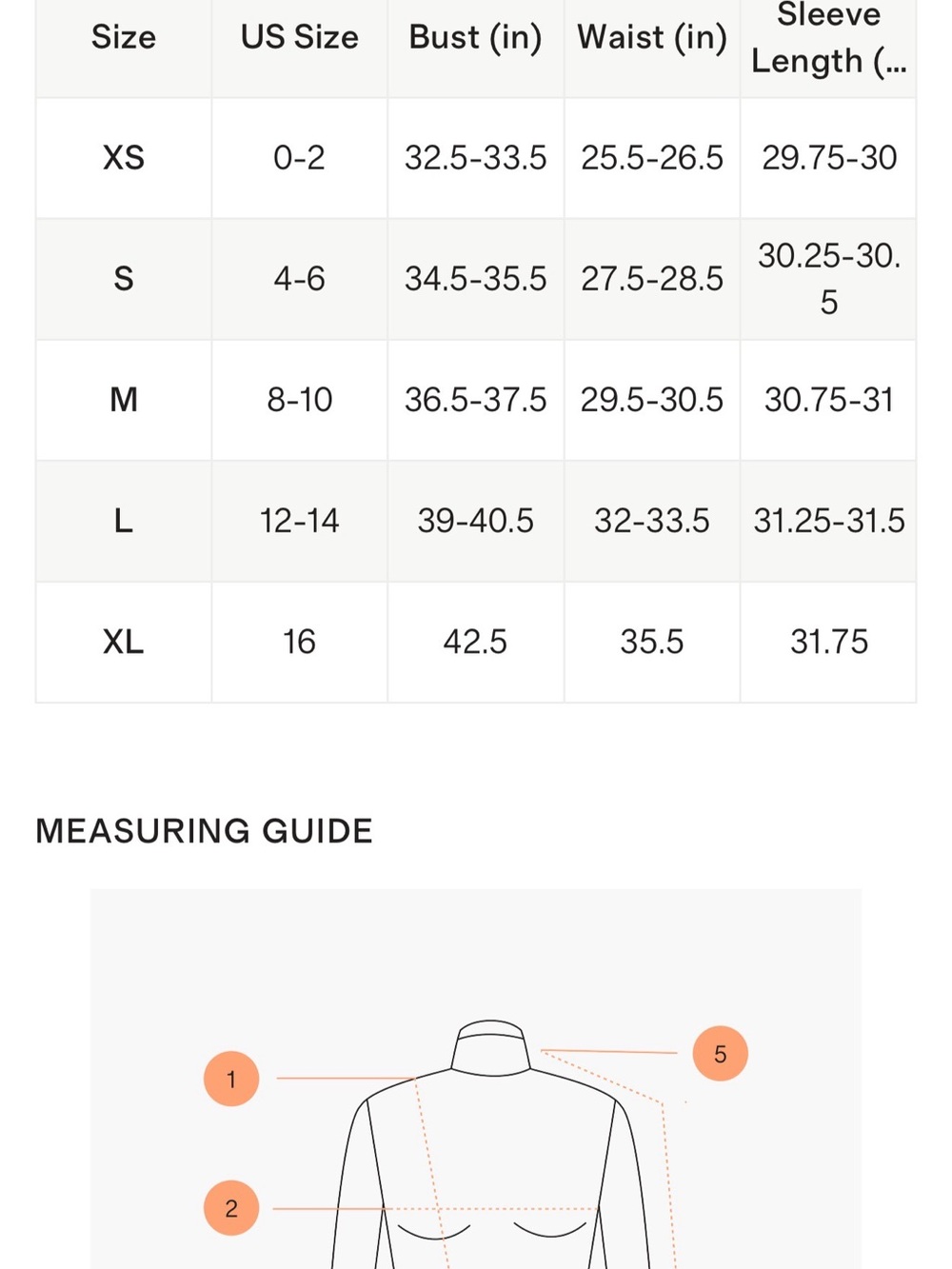Click the 32.5-33.5 bust cell
Screen dimensions: 952x1269
pos(476,157)
